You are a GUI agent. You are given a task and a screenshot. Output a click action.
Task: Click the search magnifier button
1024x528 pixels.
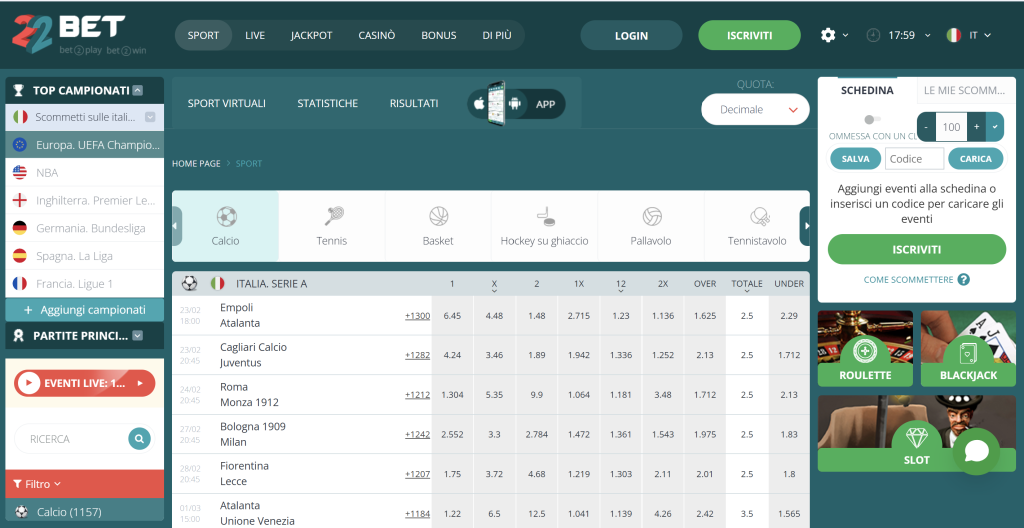pos(139,438)
